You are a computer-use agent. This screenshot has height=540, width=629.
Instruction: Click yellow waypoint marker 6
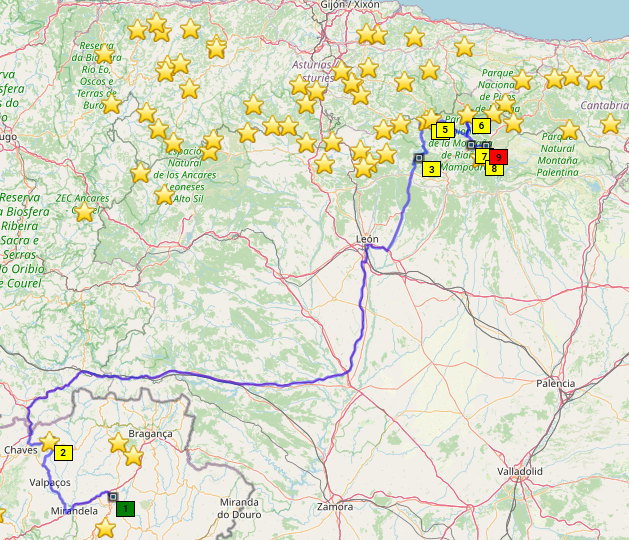tap(481, 126)
